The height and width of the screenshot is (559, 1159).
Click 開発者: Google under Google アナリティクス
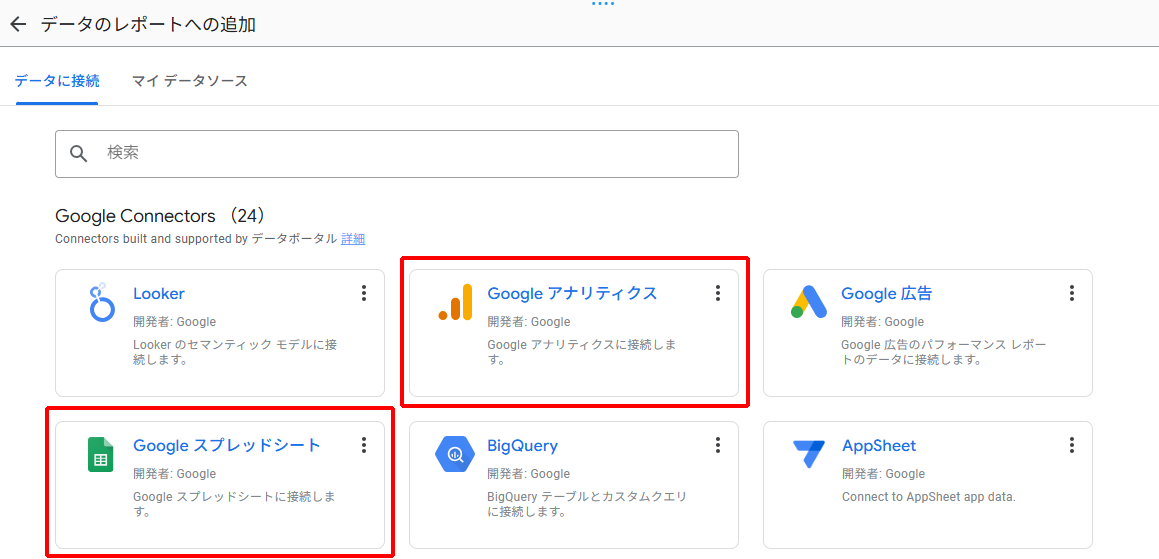click(x=528, y=322)
